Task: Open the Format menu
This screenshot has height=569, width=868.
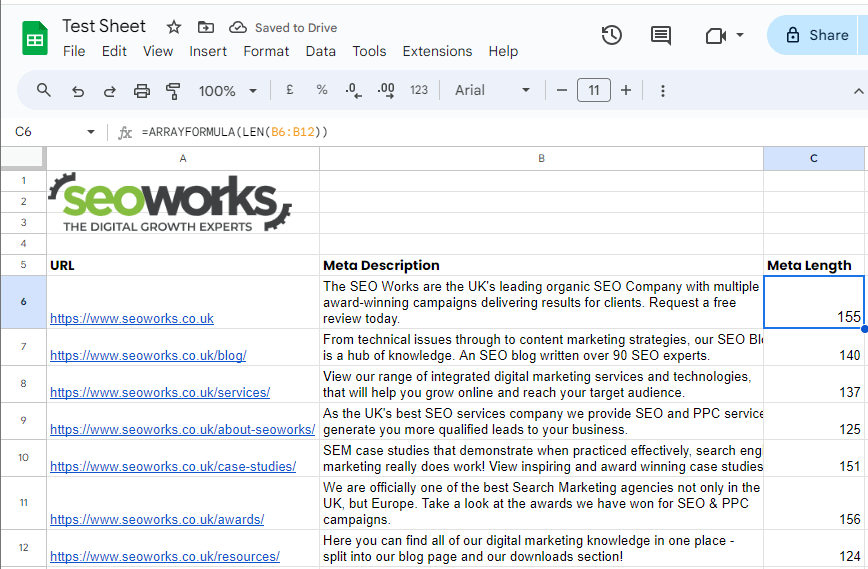Action: (x=266, y=51)
